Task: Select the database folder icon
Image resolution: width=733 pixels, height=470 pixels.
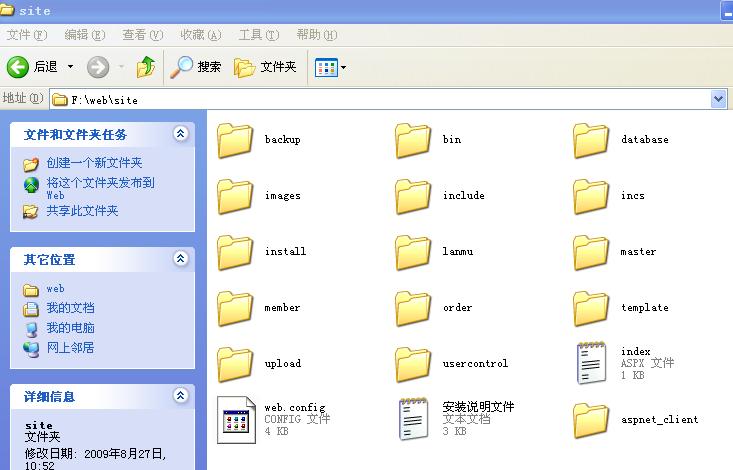Action: click(x=591, y=140)
